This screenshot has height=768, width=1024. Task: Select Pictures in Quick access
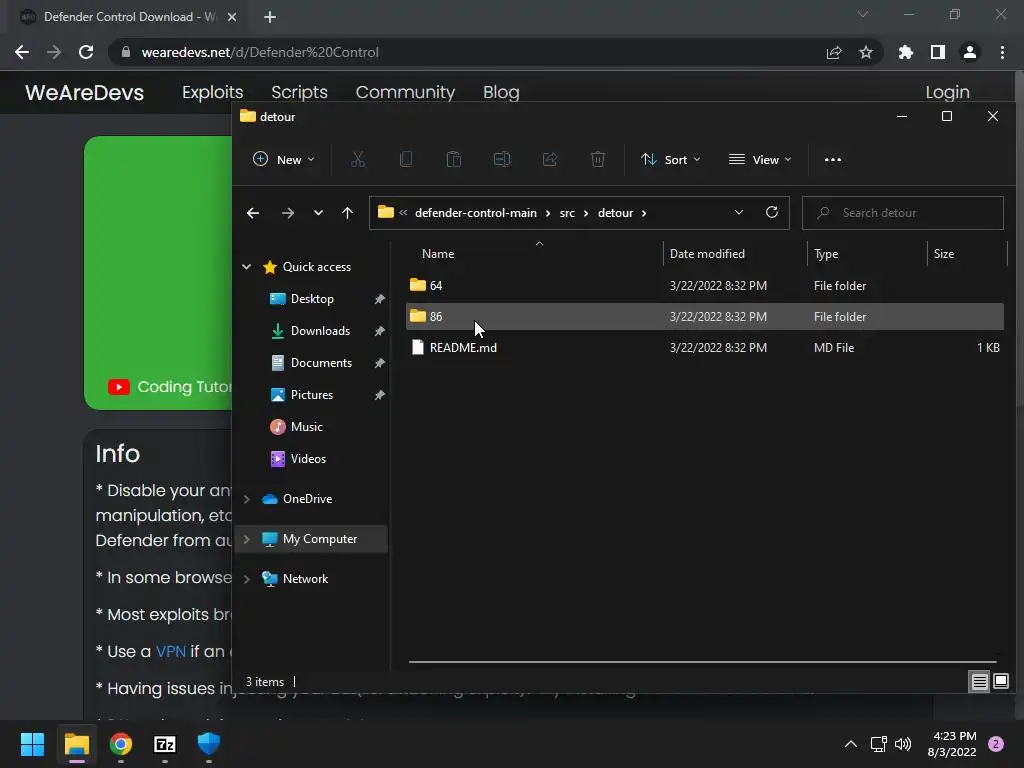(312, 394)
